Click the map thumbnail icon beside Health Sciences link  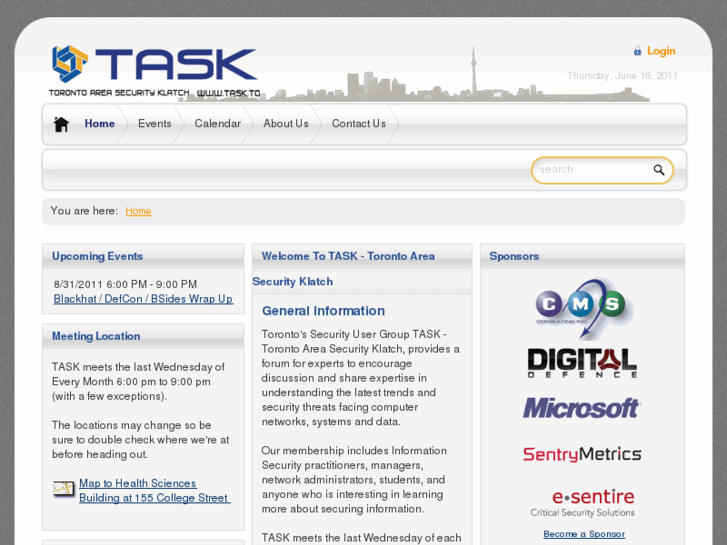(x=64, y=488)
